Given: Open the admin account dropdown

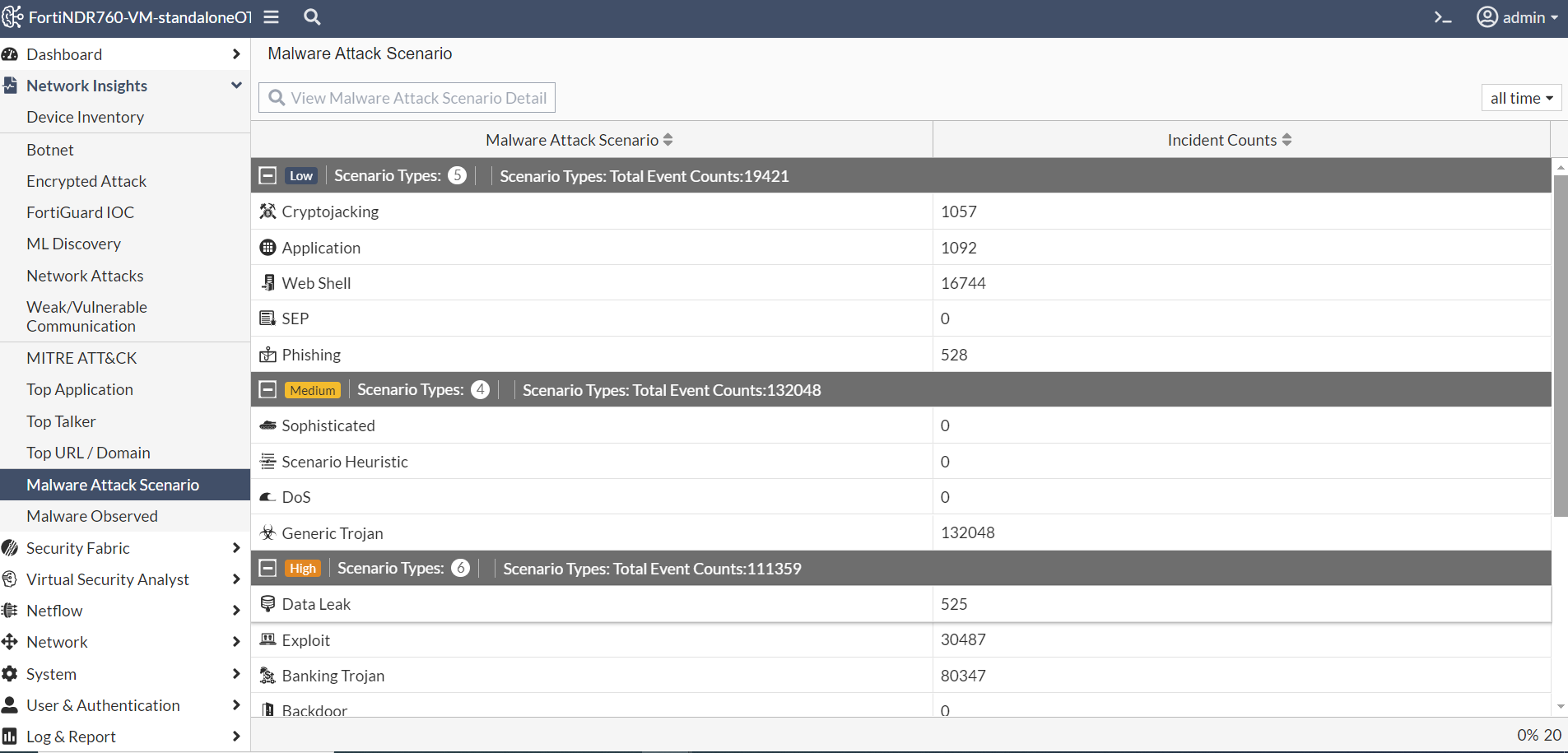Looking at the screenshot, I should [1519, 16].
